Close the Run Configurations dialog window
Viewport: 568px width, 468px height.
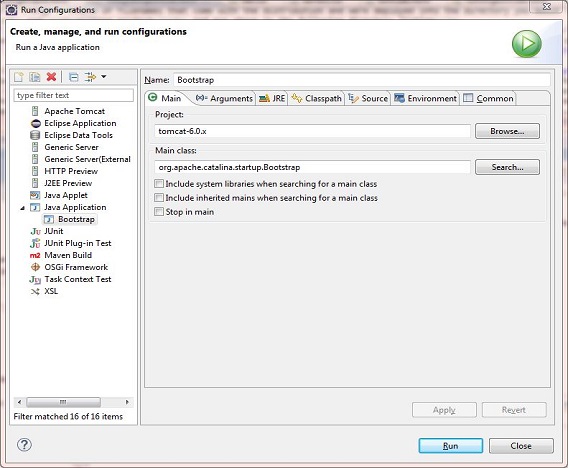547,7
